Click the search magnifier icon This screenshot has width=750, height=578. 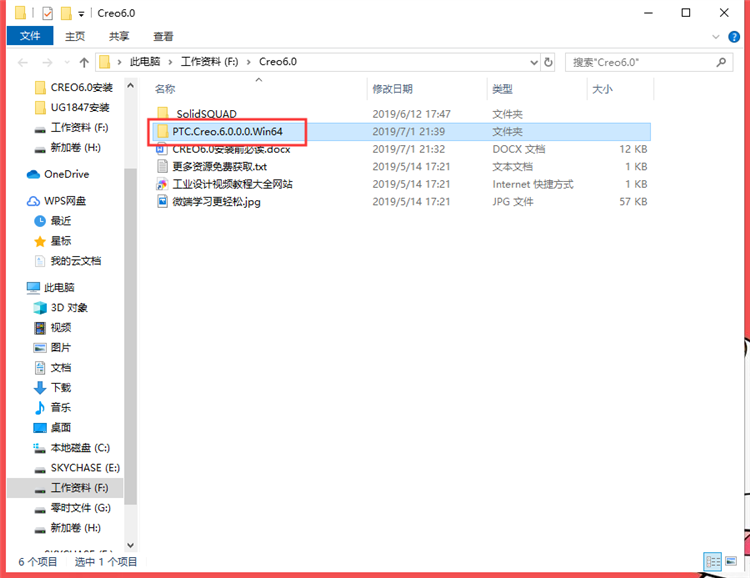pos(721,62)
